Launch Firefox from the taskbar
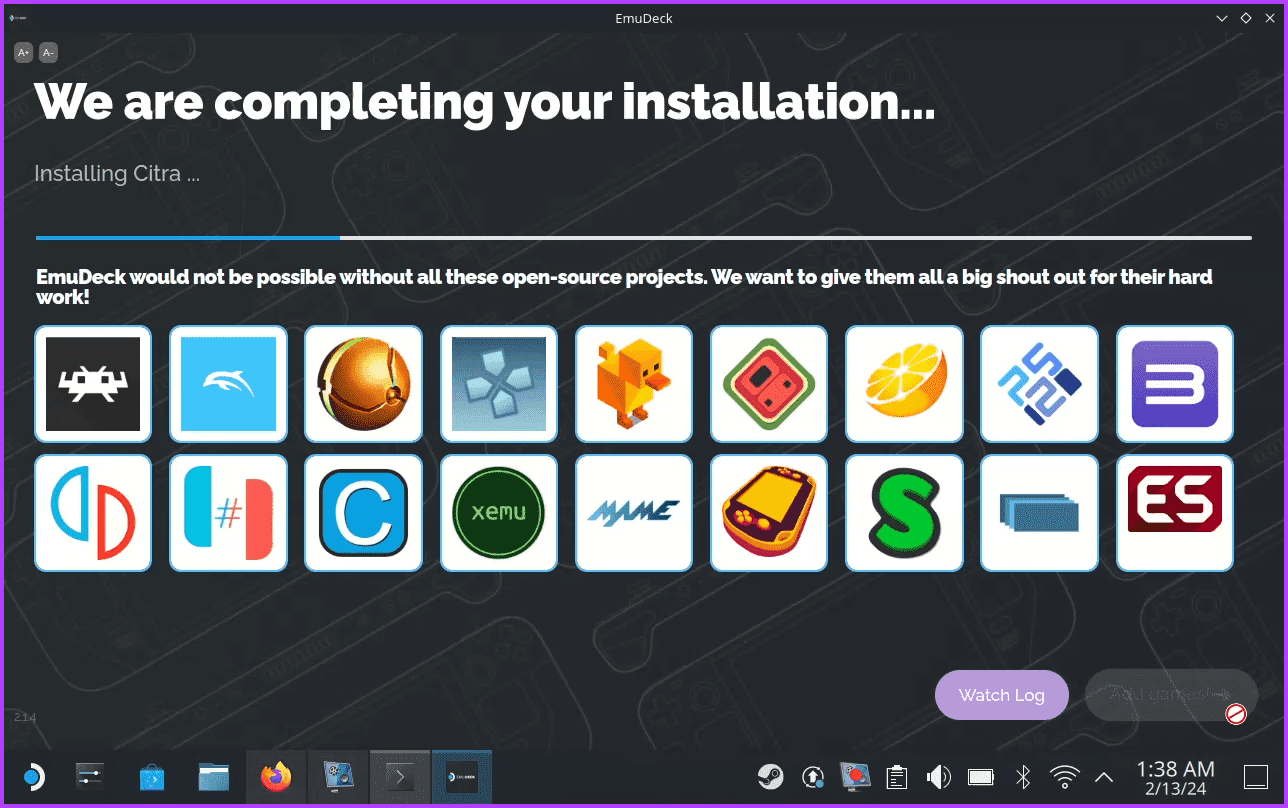Viewport: 1288px width, 808px height. (x=276, y=777)
